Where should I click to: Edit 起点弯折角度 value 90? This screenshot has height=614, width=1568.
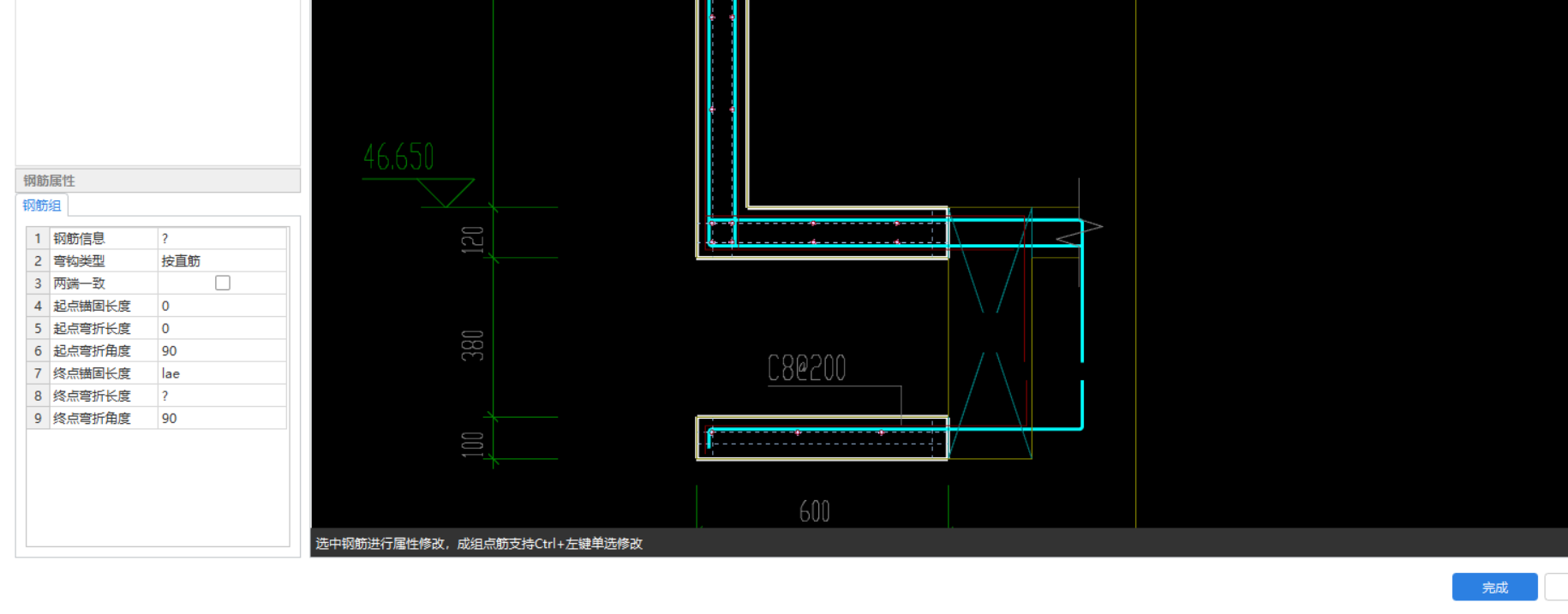222,350
